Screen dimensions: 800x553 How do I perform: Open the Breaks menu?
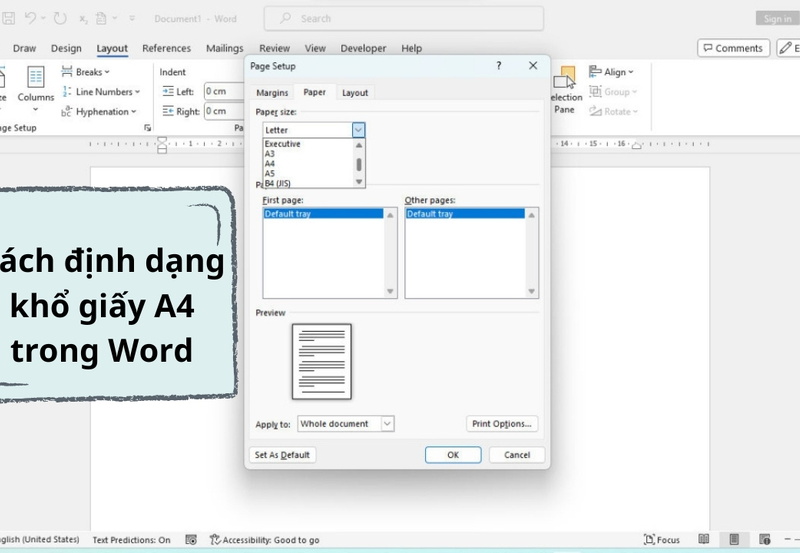tap(85, 72)
